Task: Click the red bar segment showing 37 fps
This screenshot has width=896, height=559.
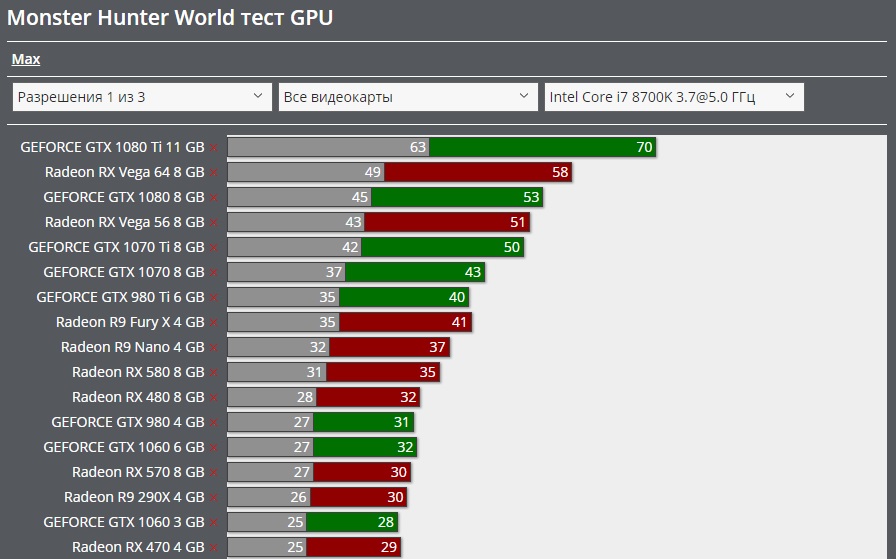Action: click(389, 347)
